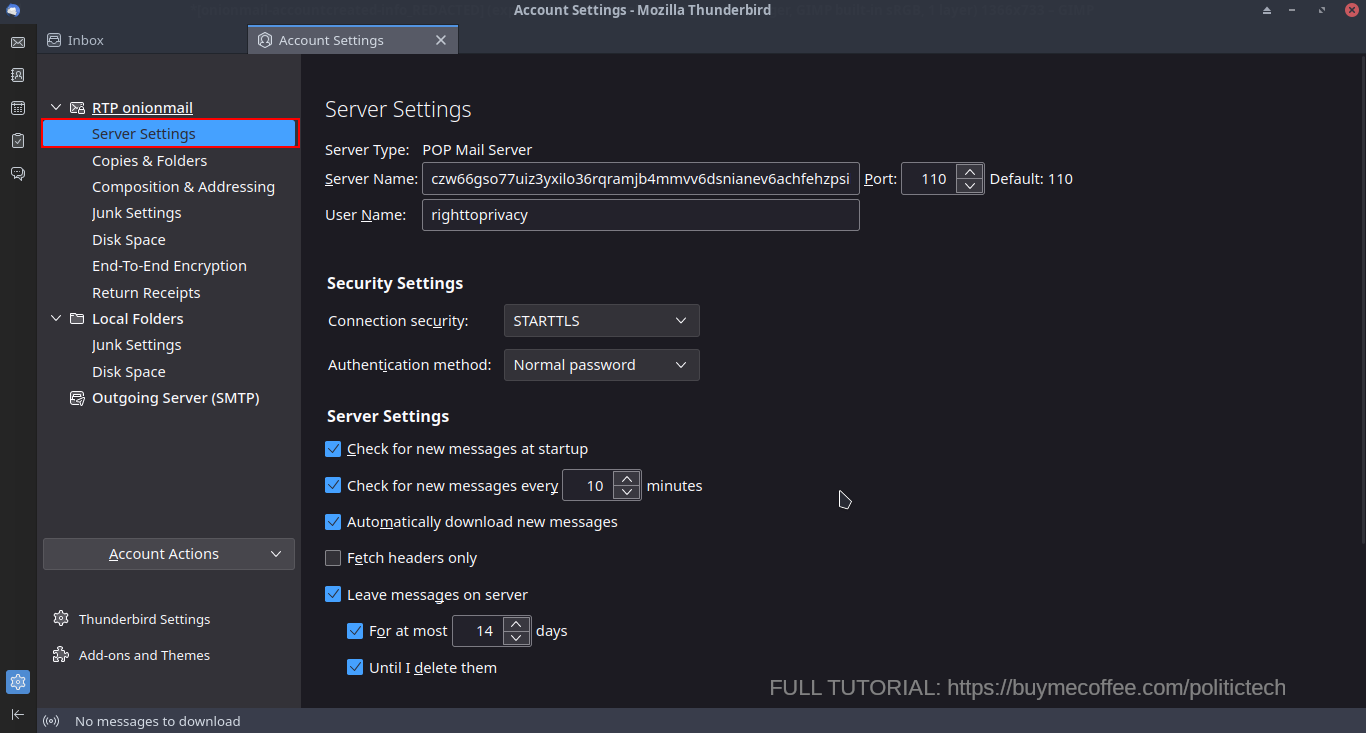Toggle Leave messages on server
1366x733 pixels.
point(334,595)
